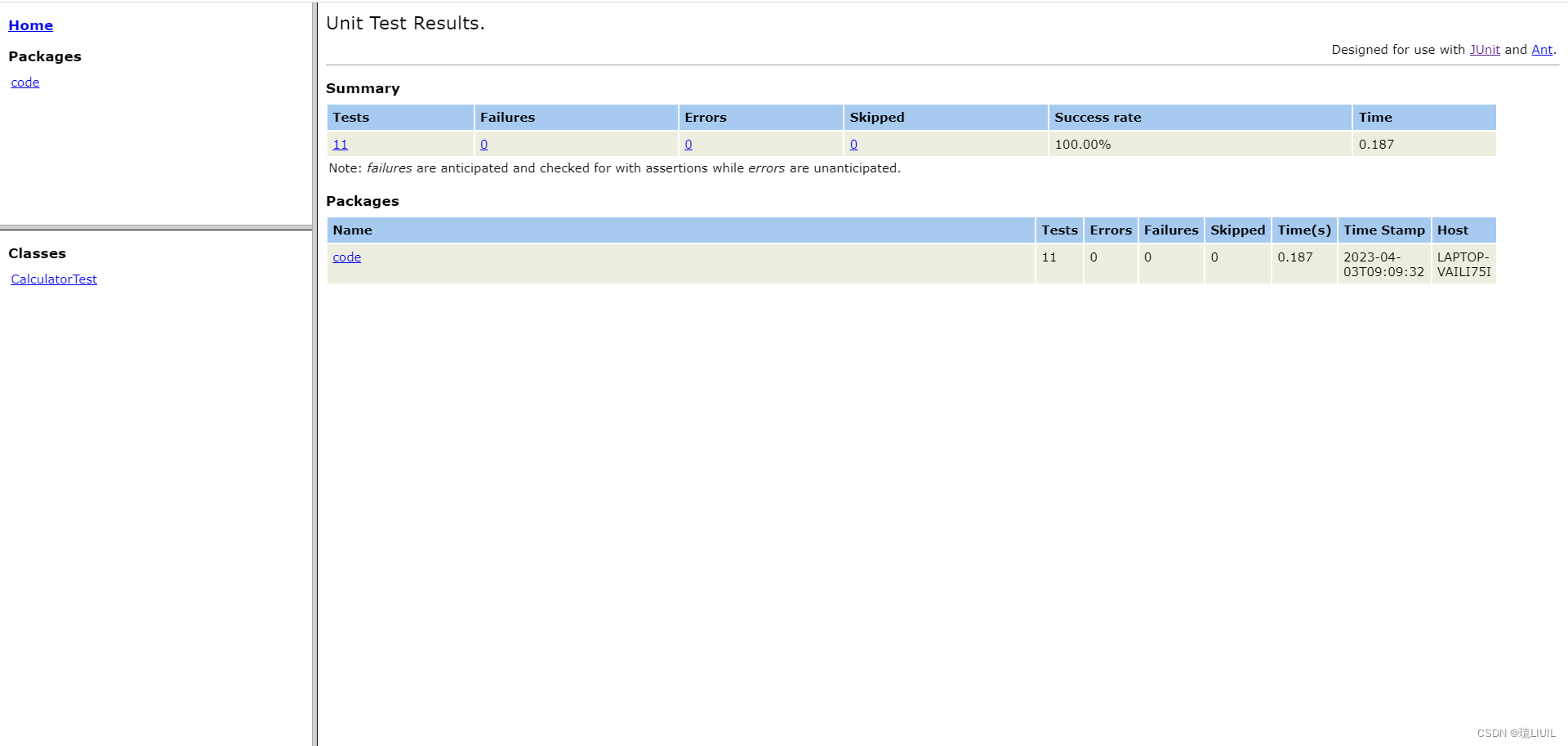Click the Errors count 0 link in Summary
Viewport: 1568px width, 746px height.
(x=688, y=145)
